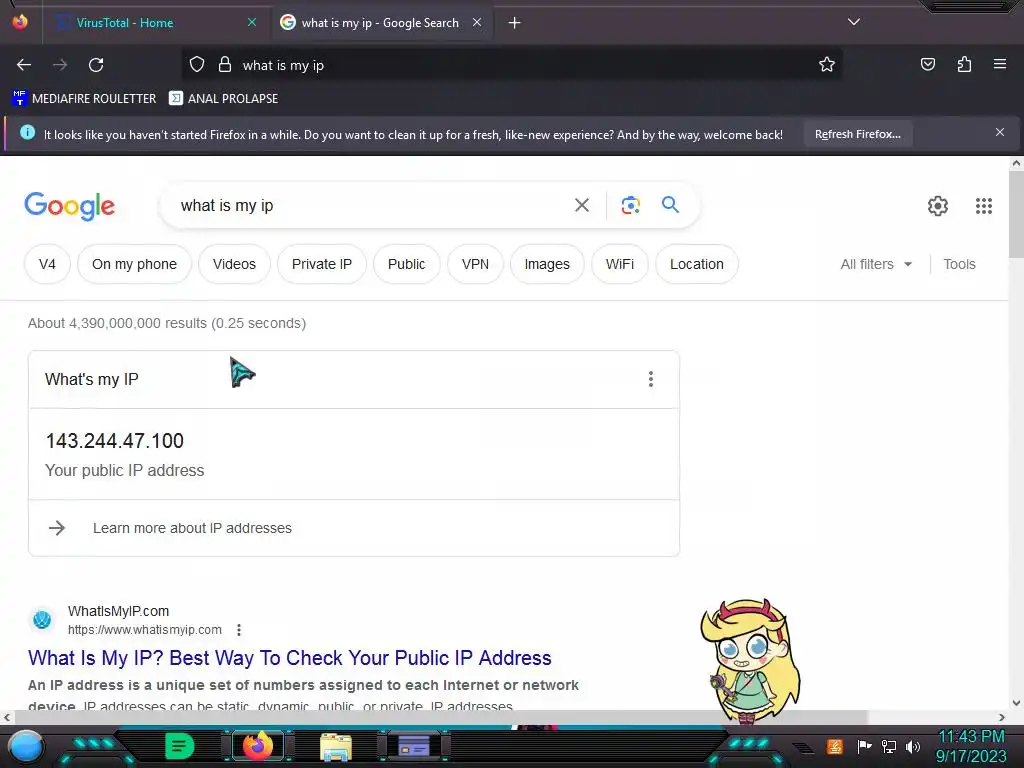The image size is (1024, 768).
Task: Reload the current page
Action: tap(96, 65)
